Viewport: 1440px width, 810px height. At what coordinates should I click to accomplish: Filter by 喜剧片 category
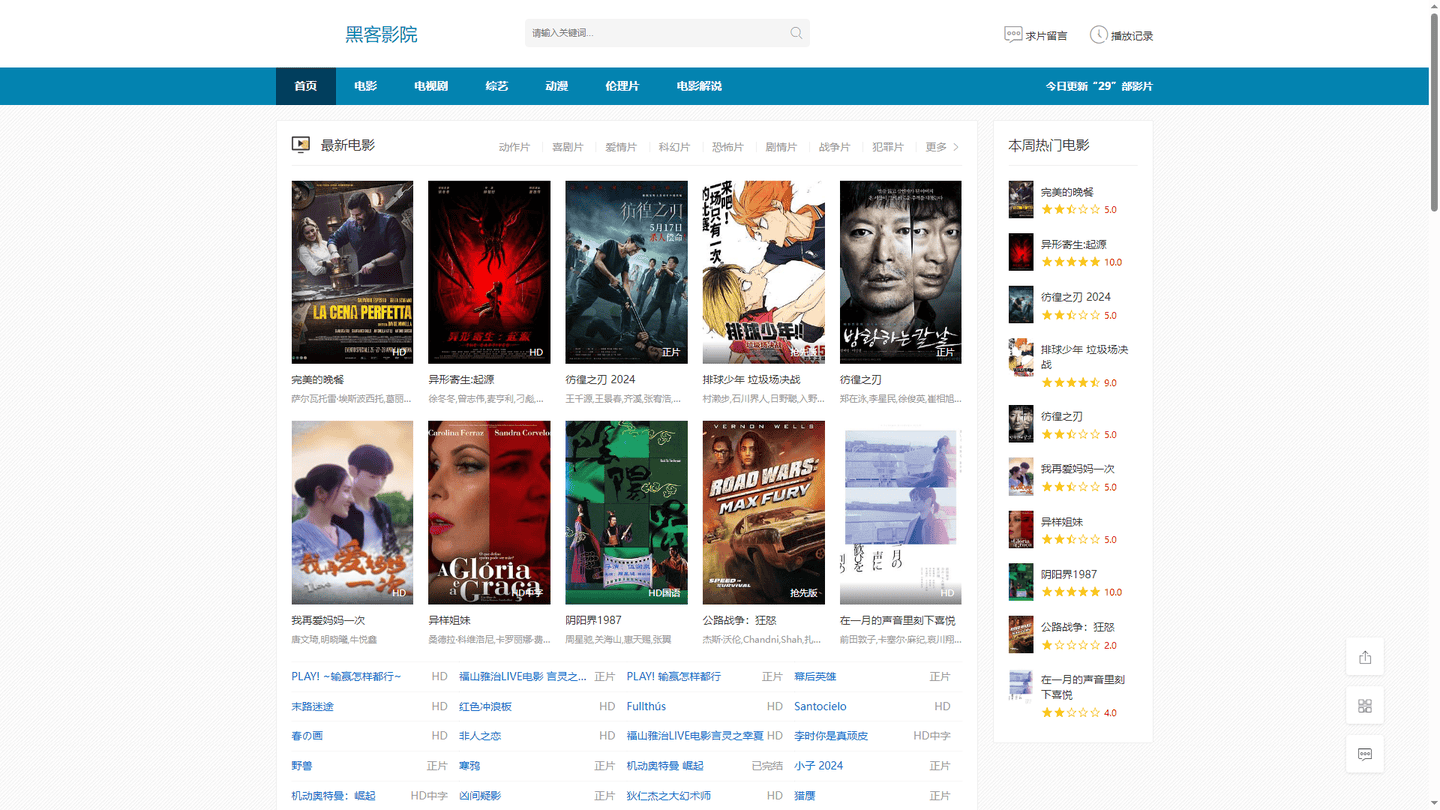pos(568,147)
